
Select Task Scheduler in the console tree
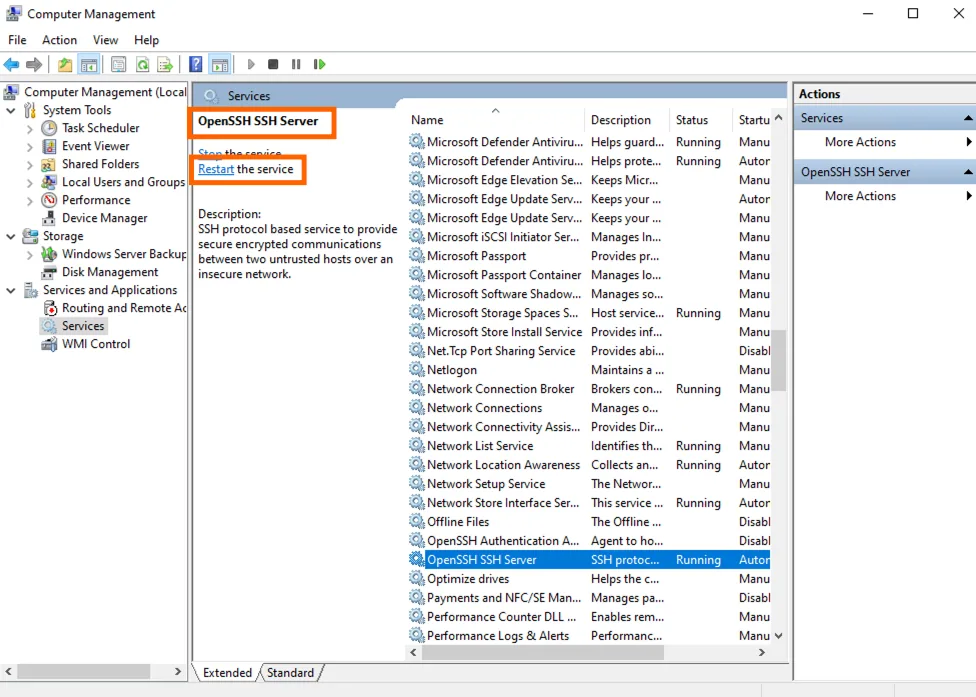coord(100,128)
